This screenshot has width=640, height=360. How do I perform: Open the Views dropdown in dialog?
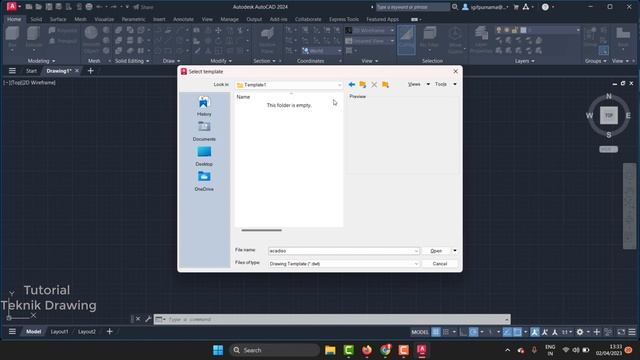coord(418,84)
